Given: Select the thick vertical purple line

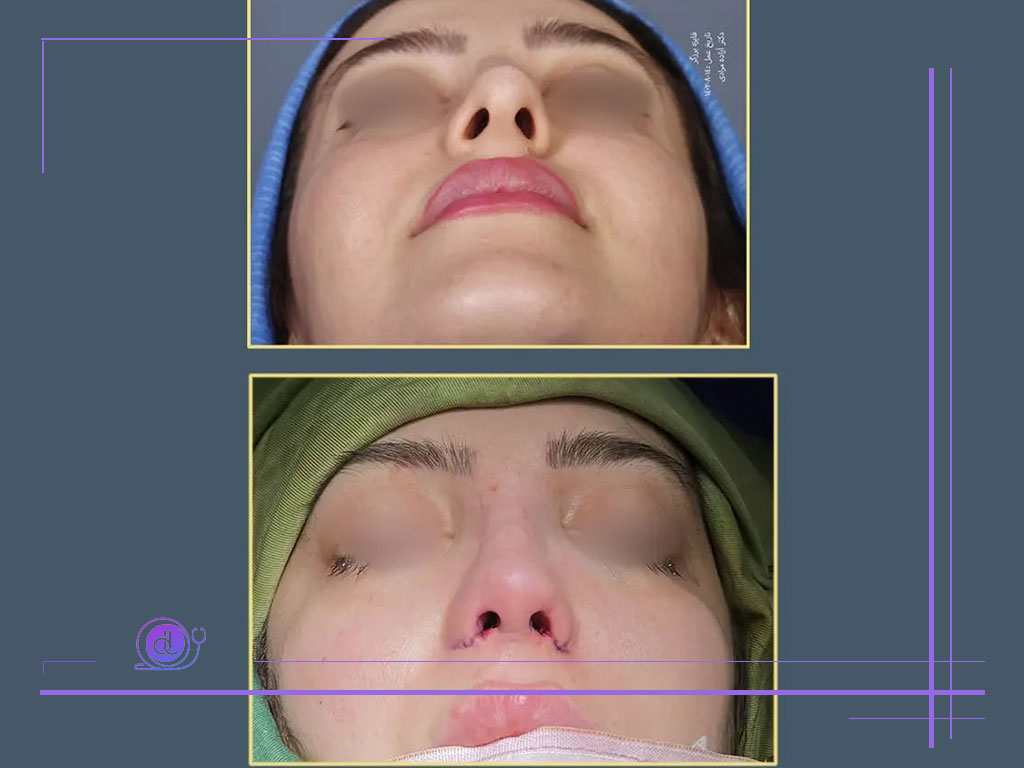Looking at the screenshot, I should 931,408.
